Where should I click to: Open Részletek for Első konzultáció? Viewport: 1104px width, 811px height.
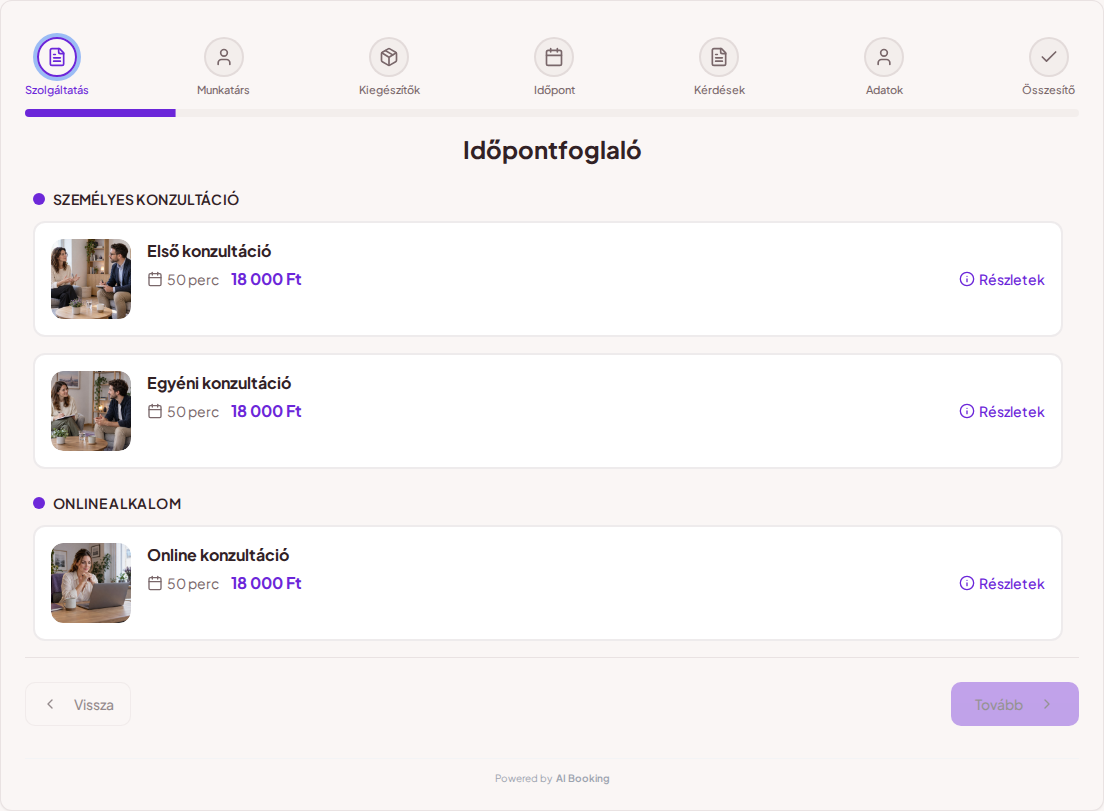(x=1002, y=279)
